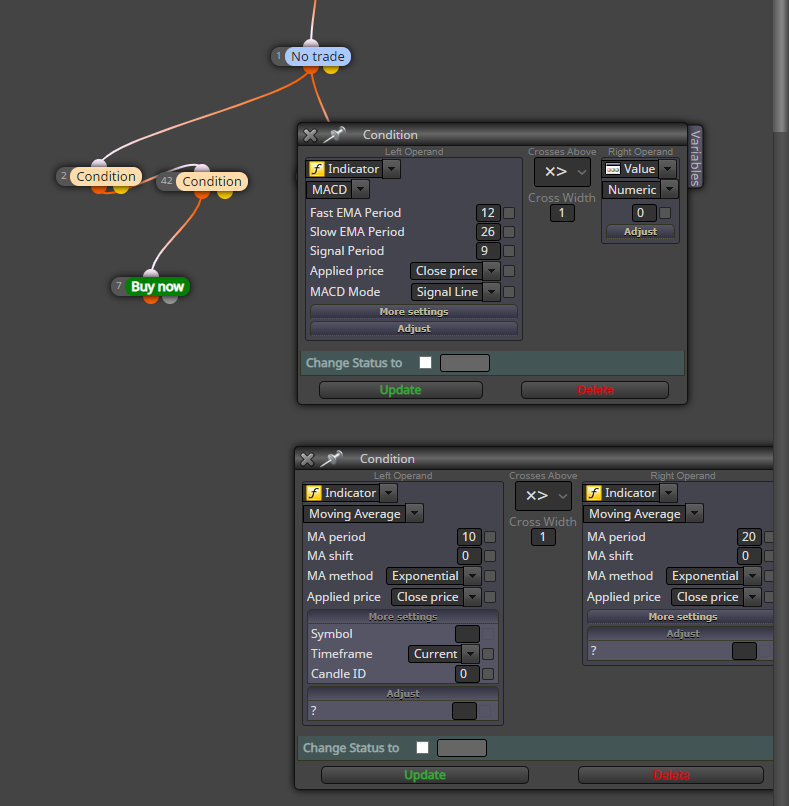789x806 pixels.
Task: Click gray connector under Buy now node
Action: coord(170,299)
